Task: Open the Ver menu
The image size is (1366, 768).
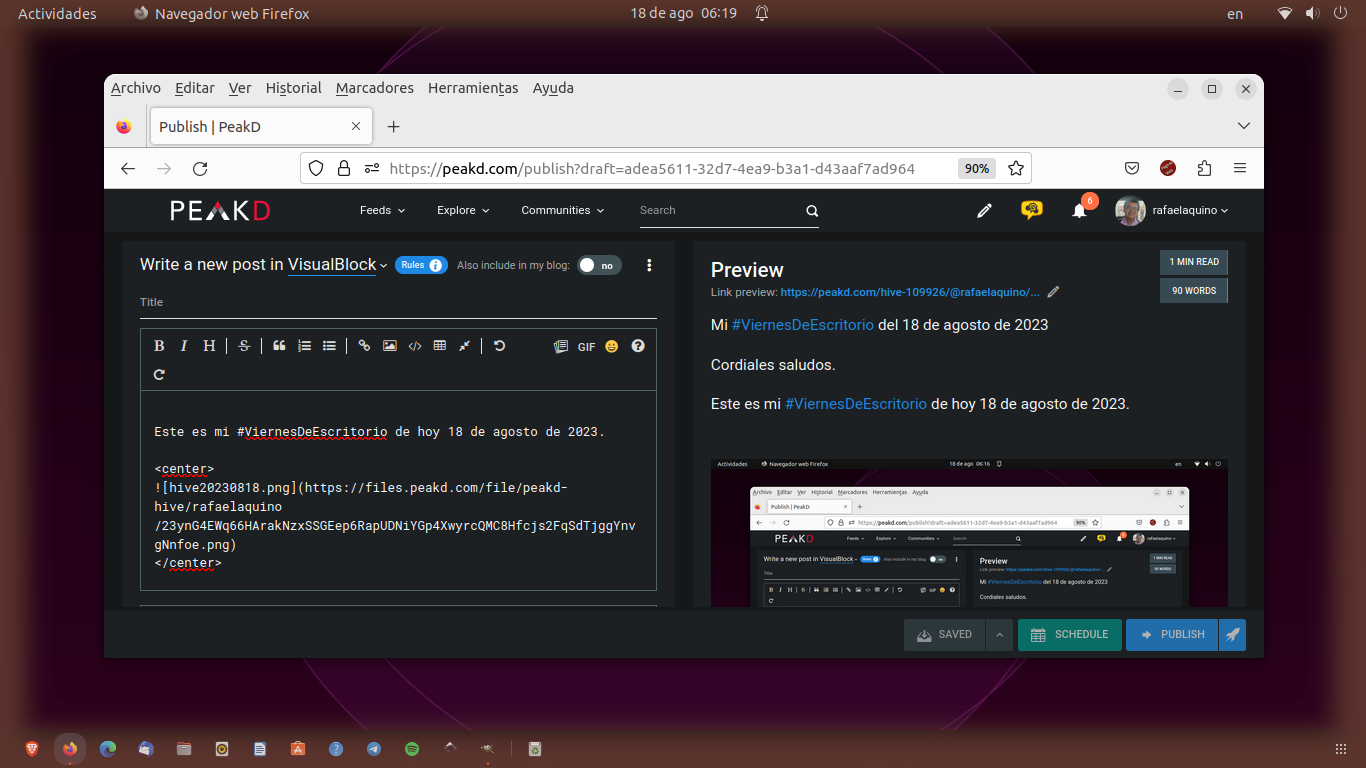Action: pos(240,88)
